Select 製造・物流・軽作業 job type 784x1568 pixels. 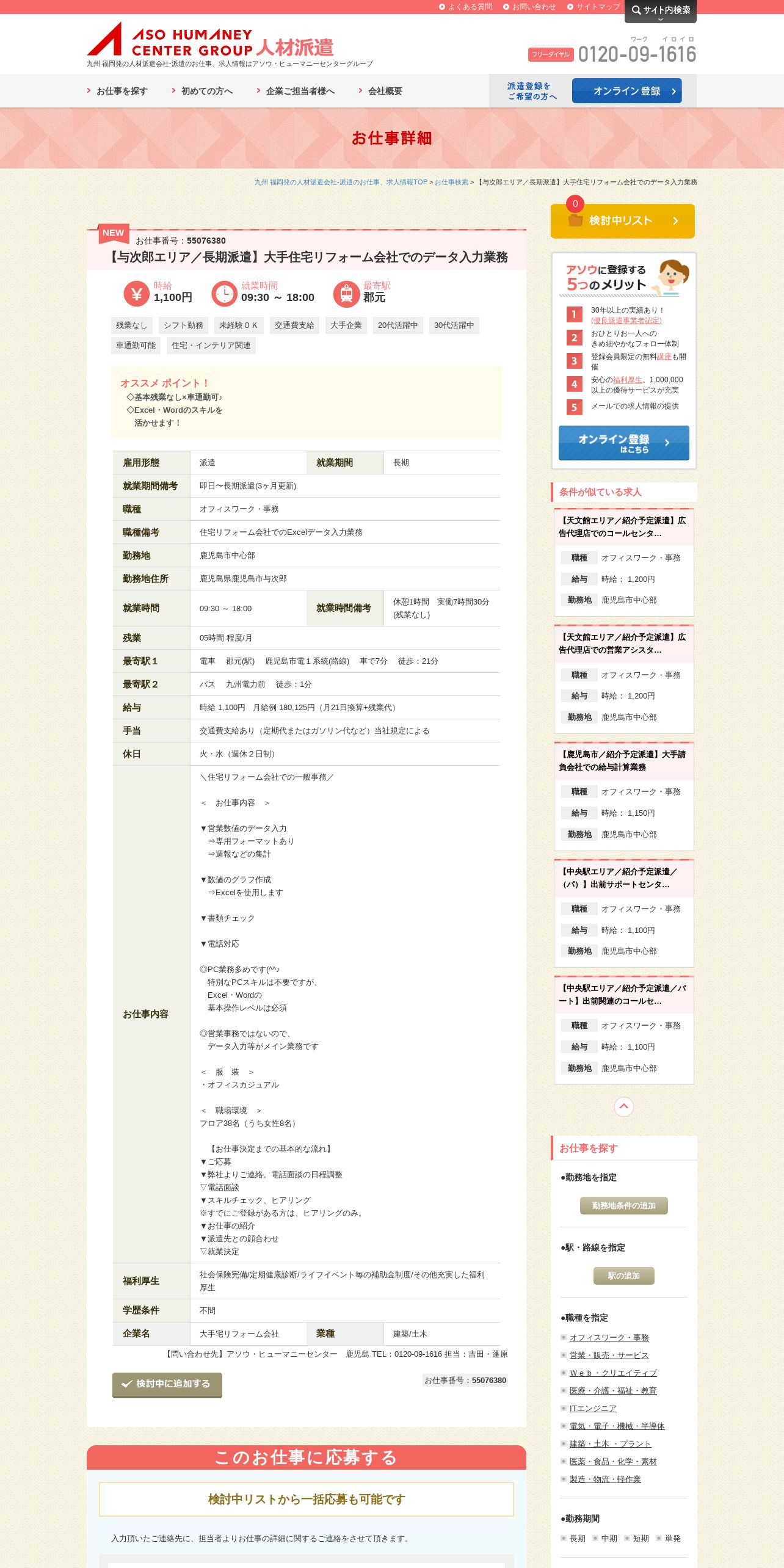pyautogui.click(x=605, y=1479)
